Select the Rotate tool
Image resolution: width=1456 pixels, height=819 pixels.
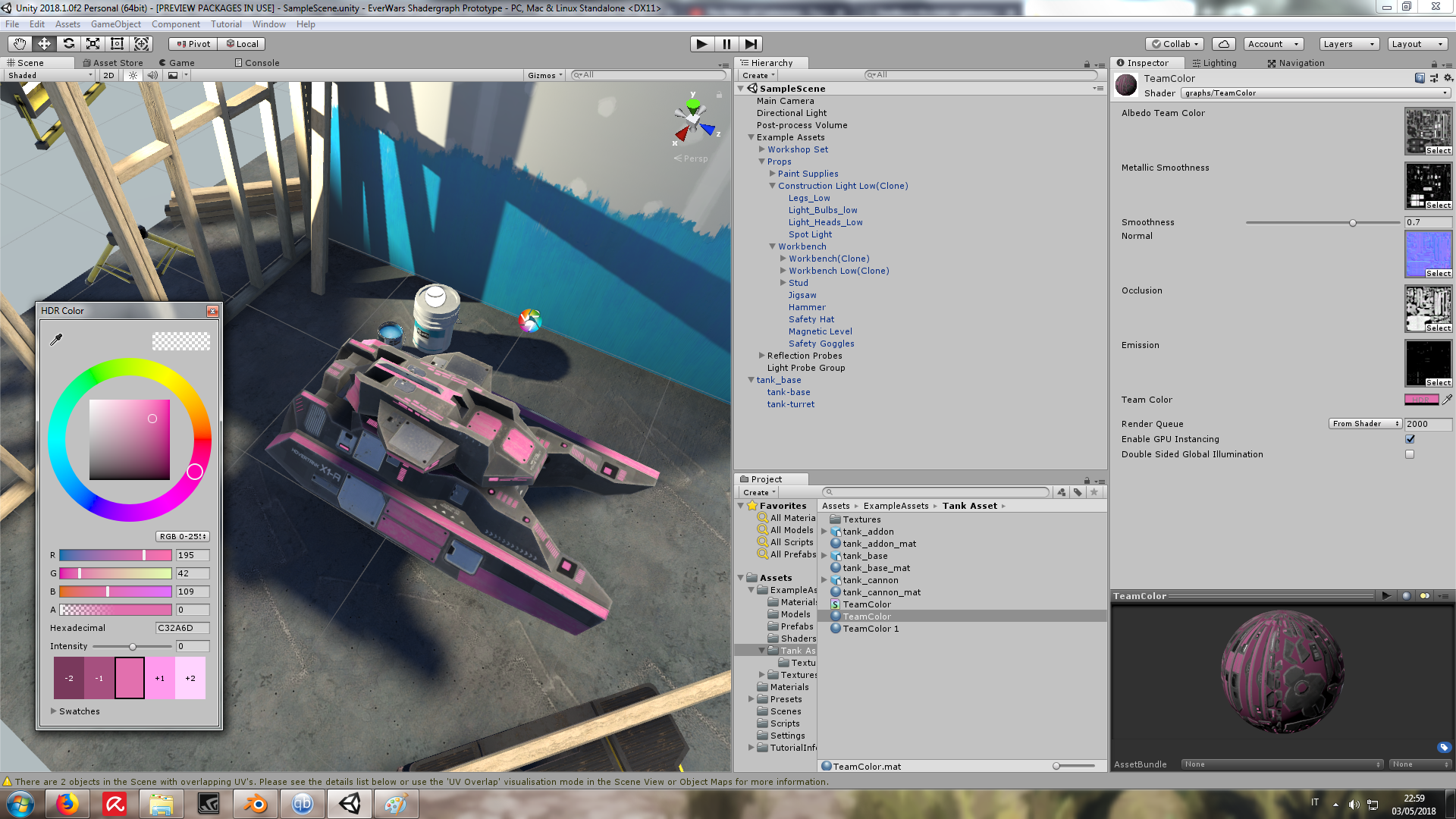[68, 44]
